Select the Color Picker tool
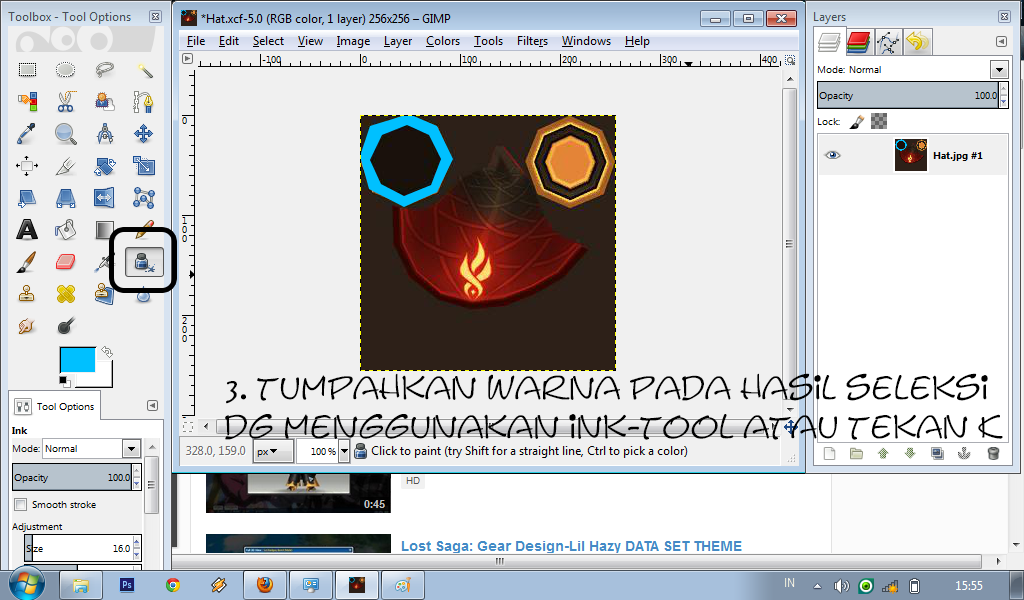 tap(27, 134)
